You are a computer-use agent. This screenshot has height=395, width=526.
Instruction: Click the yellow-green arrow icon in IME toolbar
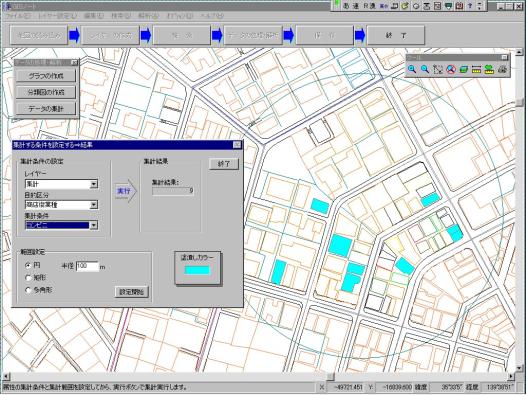[x=406, y=6]
